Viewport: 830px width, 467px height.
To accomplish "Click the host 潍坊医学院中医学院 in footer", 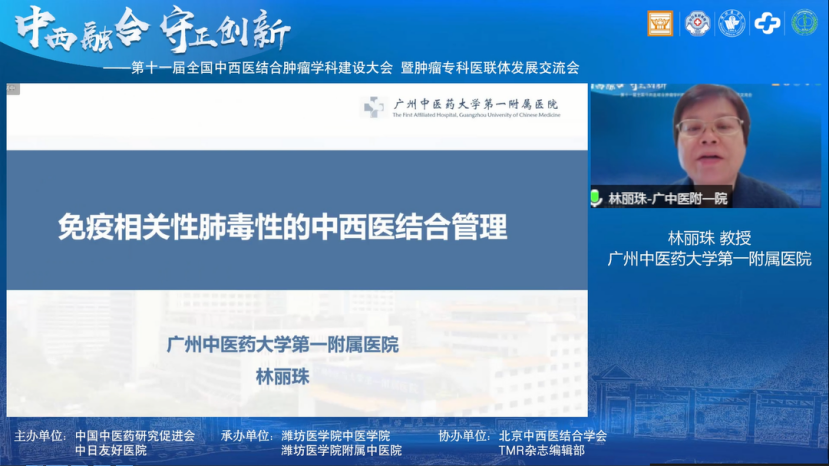I will pyautogui.click(x=335, y=436).
